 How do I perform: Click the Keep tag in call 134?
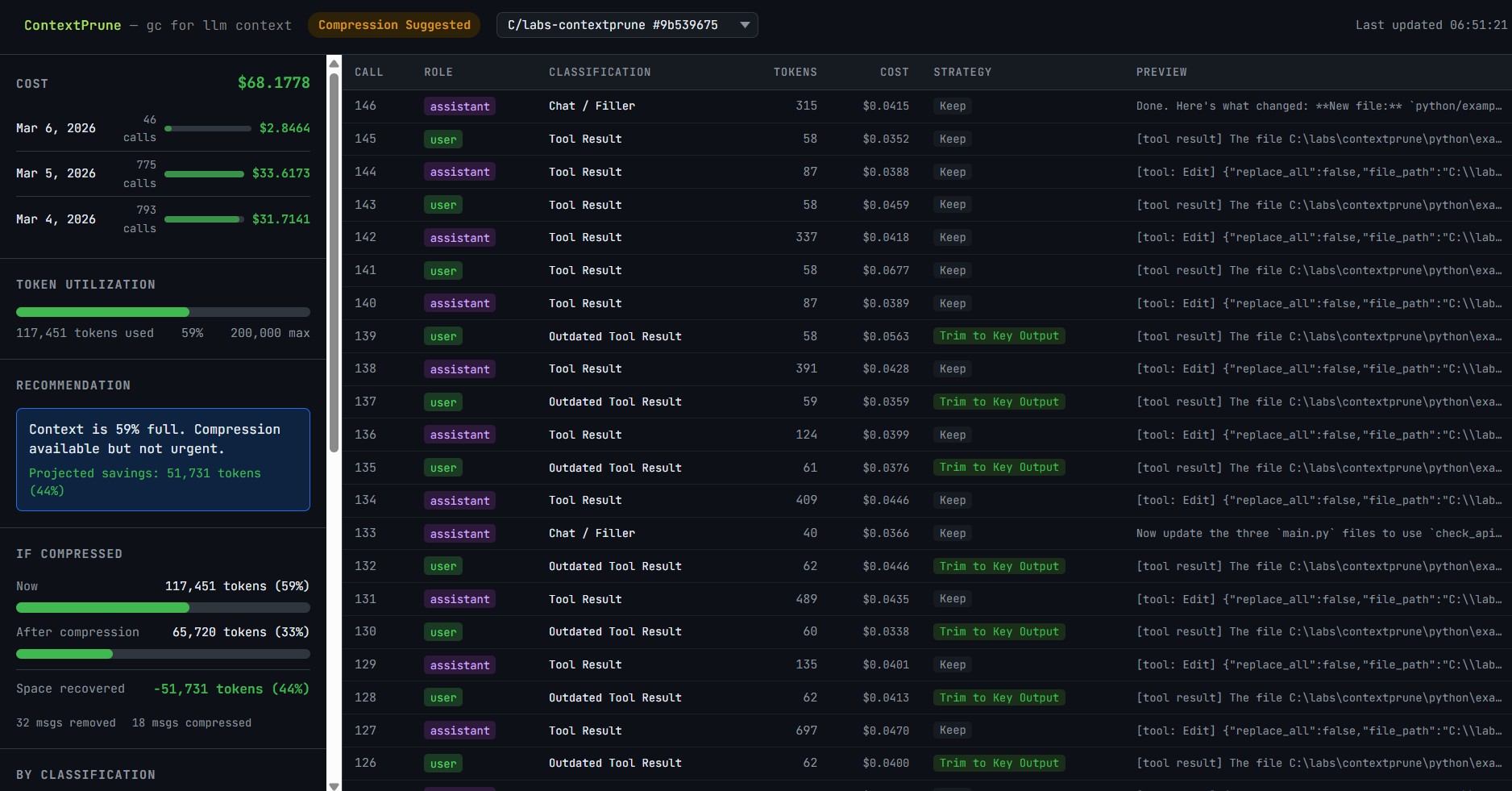pos(953,500)
